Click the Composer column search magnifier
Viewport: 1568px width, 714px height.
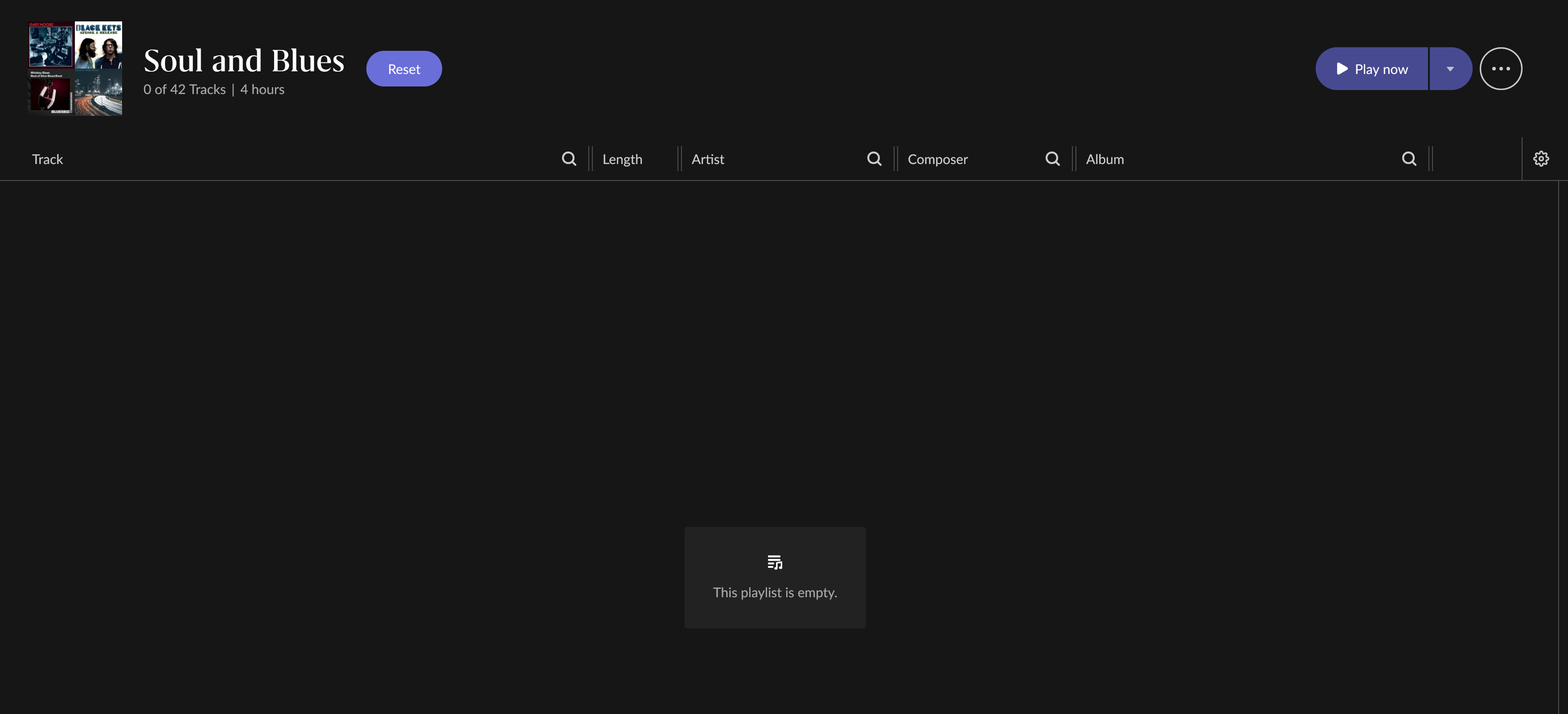(1052, 159)
